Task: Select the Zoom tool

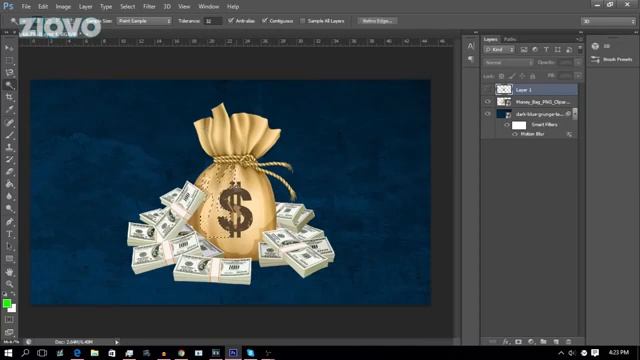Action: click(x=9, y=284)
